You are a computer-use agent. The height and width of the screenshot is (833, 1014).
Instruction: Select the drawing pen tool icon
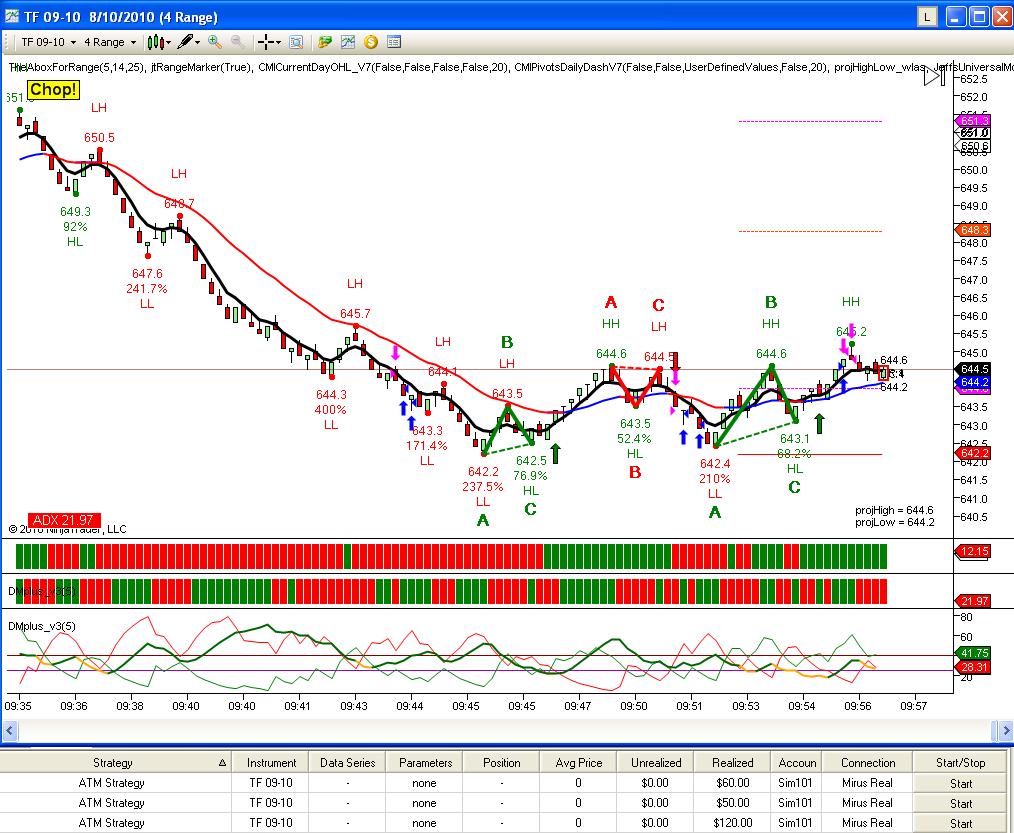(186, 42)
